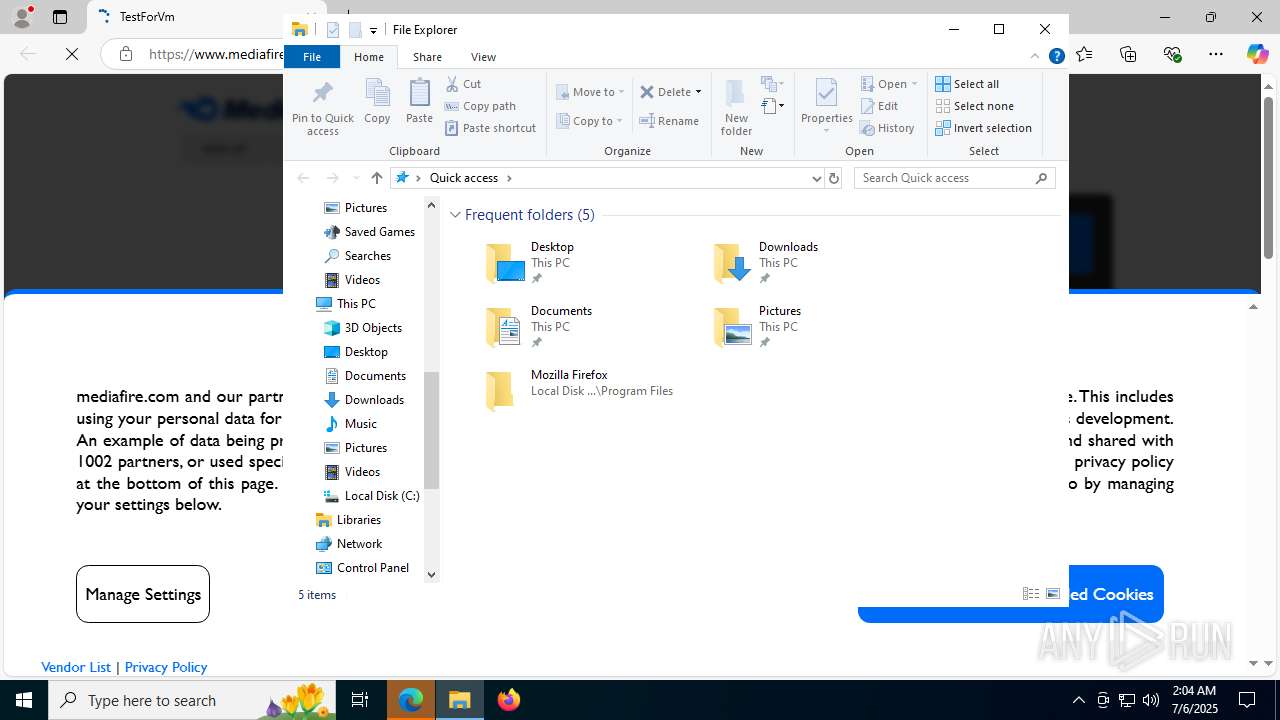The height and width of the screenshot is (720, 1280).
Task: Click taskbar search box
Action: 192,700
